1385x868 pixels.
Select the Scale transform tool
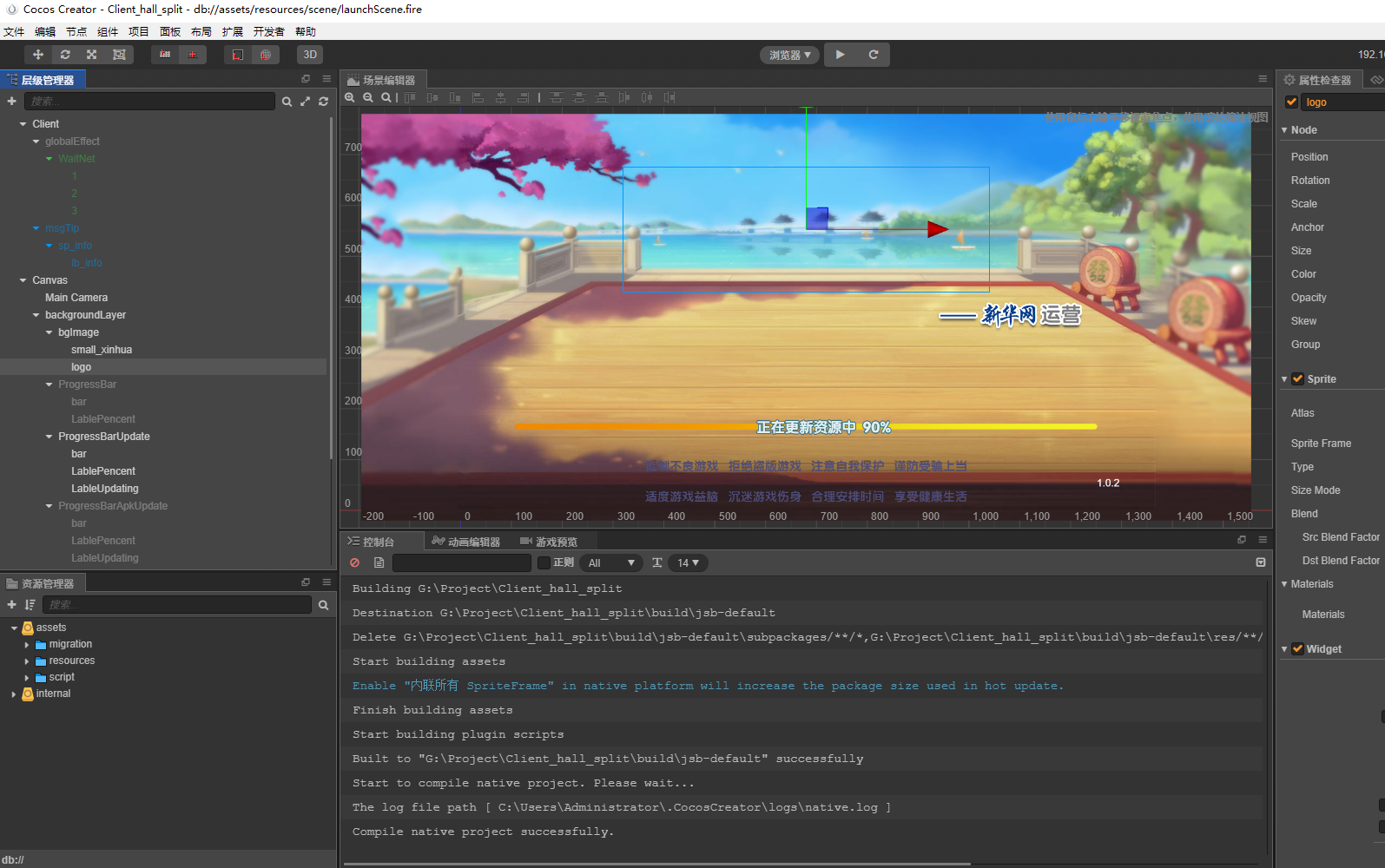click(x=91, y=55)
